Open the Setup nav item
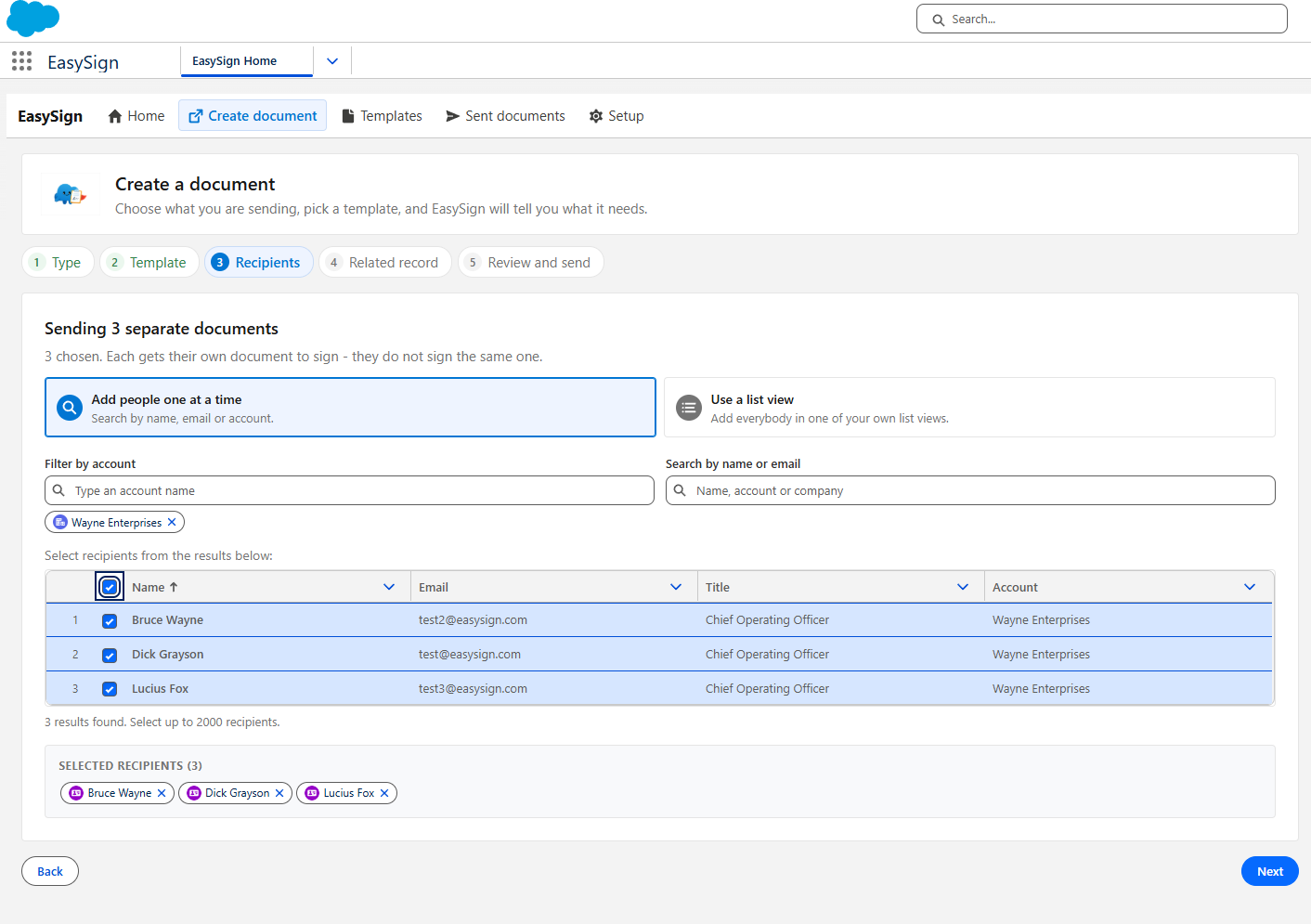Image resolution: width=1311 pixels, height=924 pixels. tap(617, 116)
